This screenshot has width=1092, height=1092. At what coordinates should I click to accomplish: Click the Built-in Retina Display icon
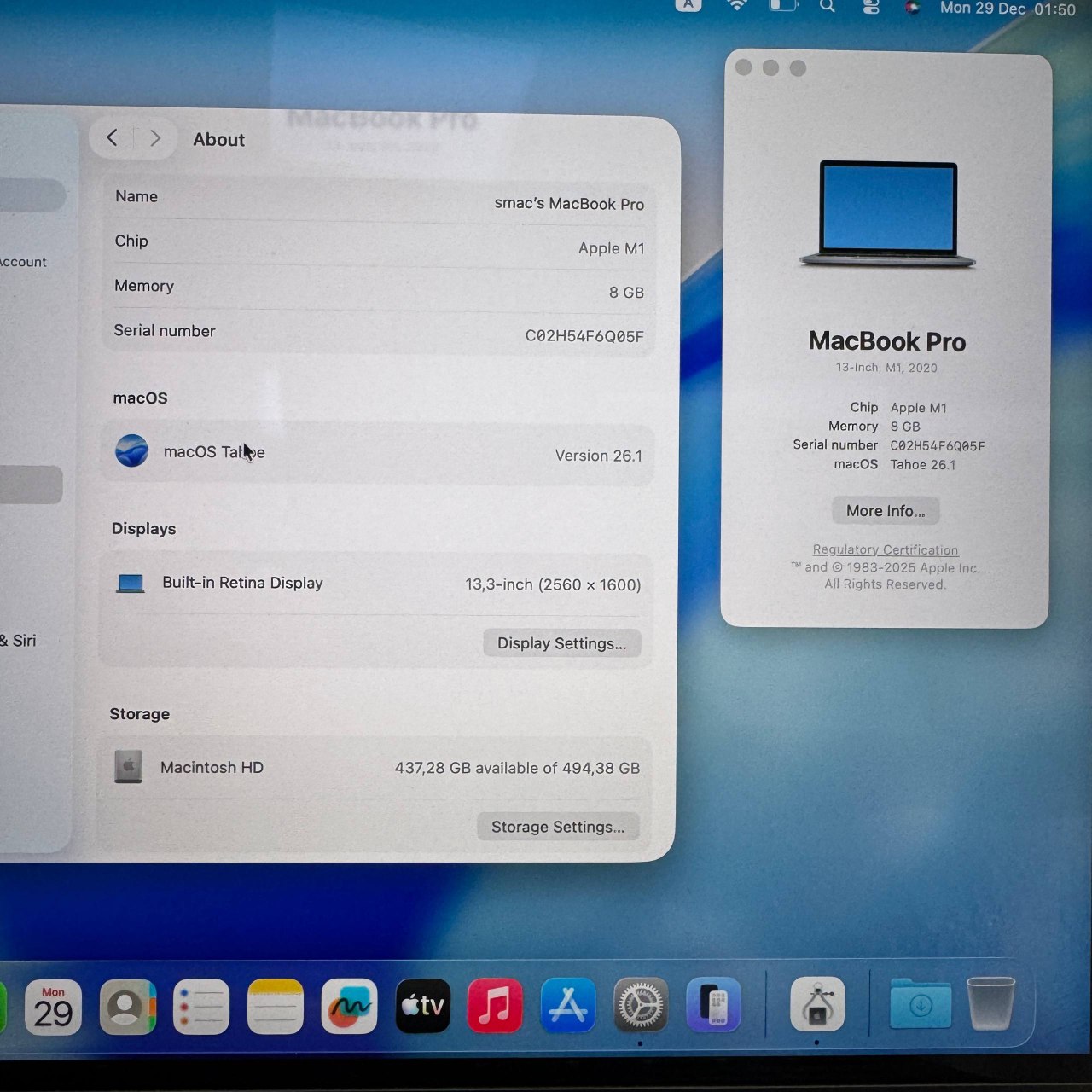pos(130,583)
